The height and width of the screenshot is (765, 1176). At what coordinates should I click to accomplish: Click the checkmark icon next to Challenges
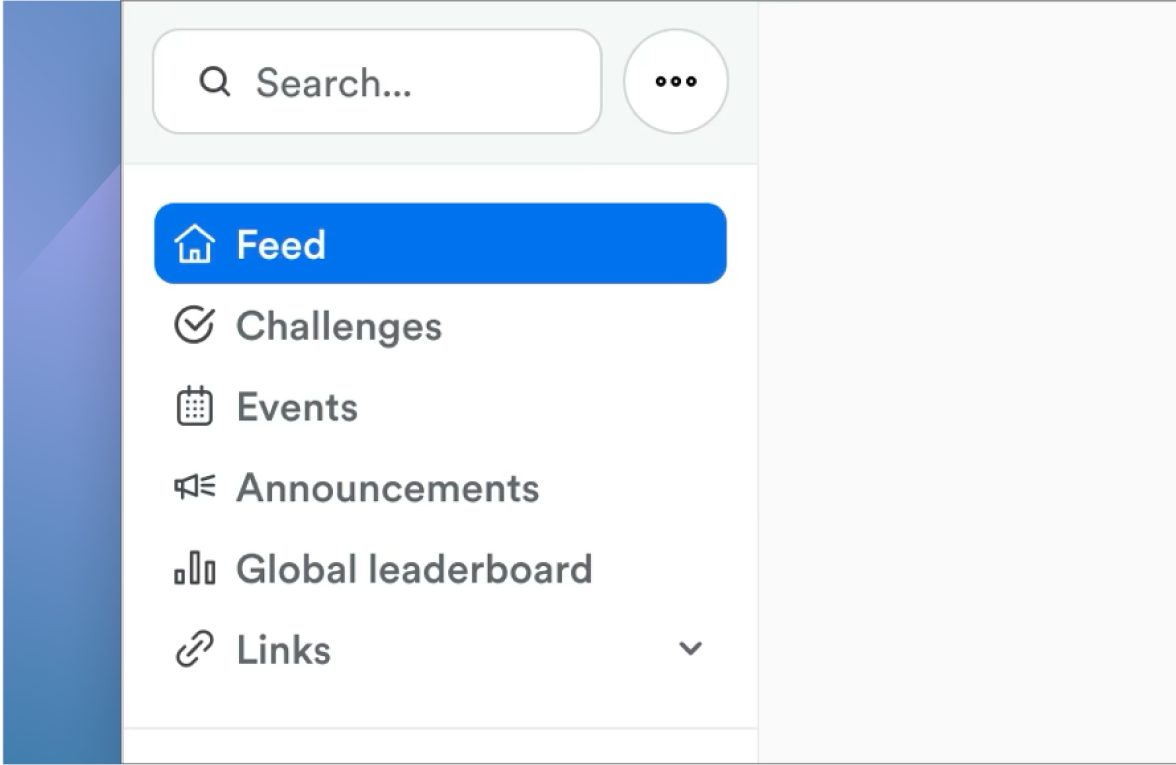194,325
